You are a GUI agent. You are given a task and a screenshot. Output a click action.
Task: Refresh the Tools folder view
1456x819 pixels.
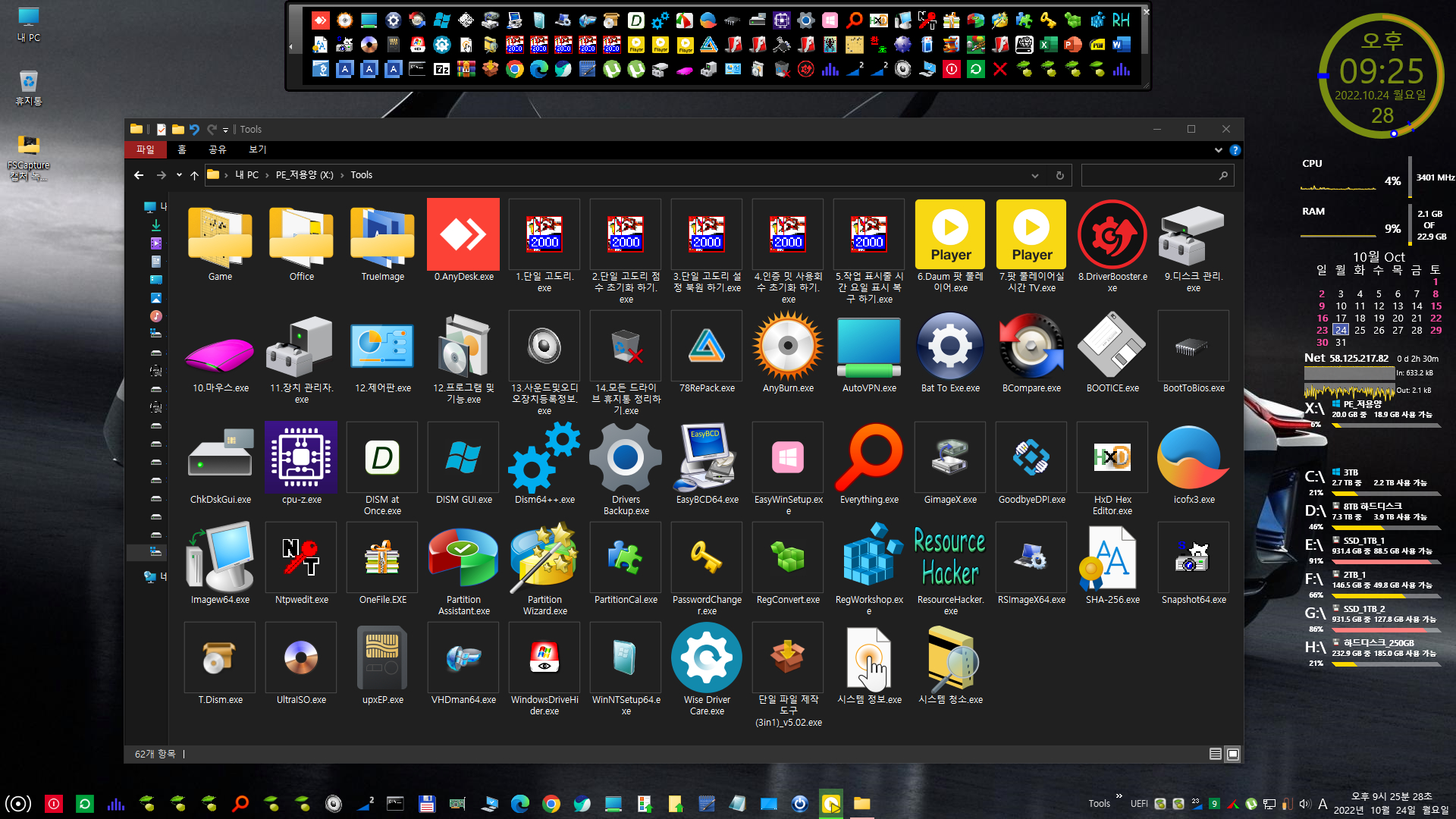1059,175
